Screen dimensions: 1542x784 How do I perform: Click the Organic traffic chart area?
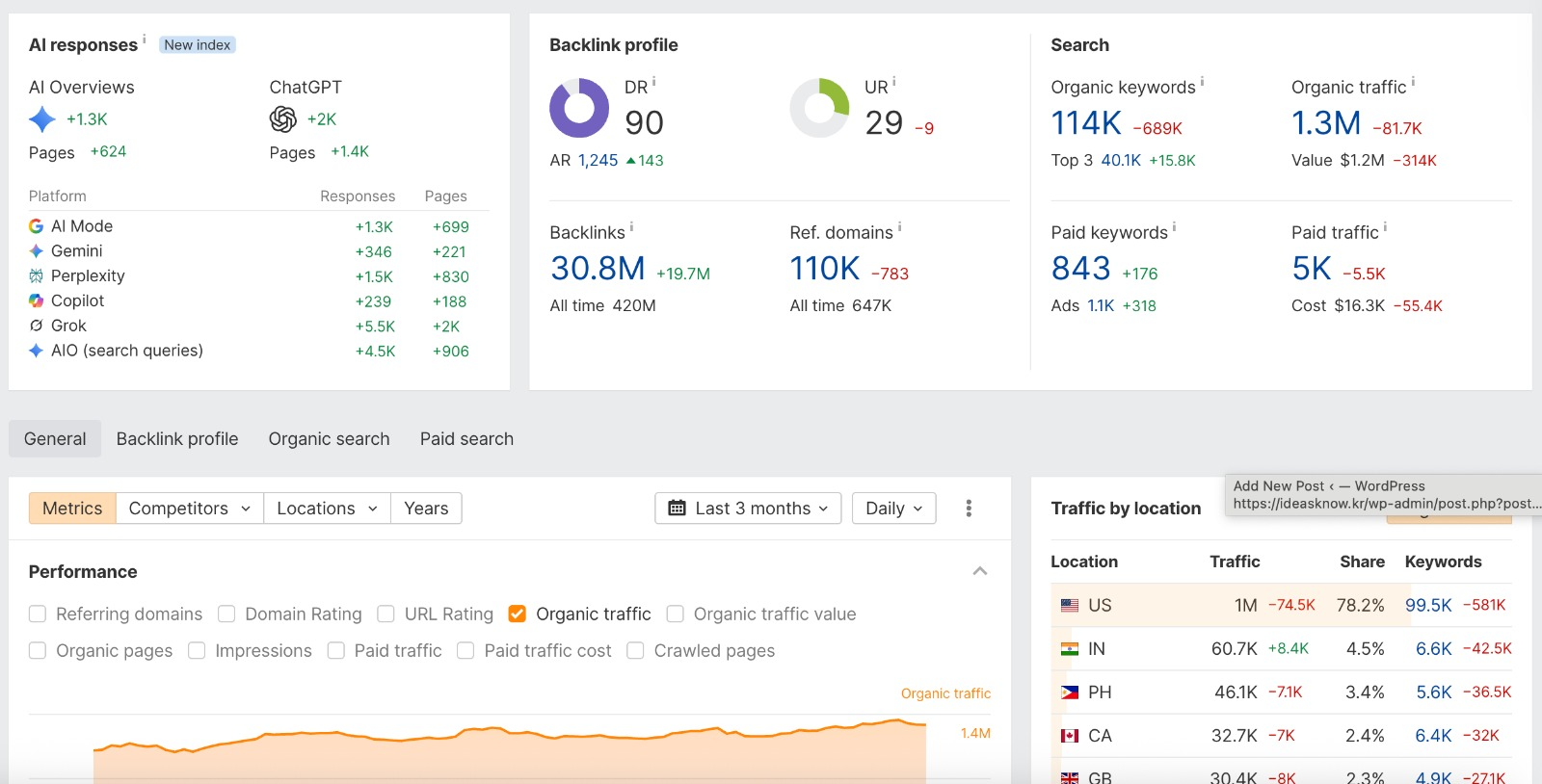click(x=510, y=751)
